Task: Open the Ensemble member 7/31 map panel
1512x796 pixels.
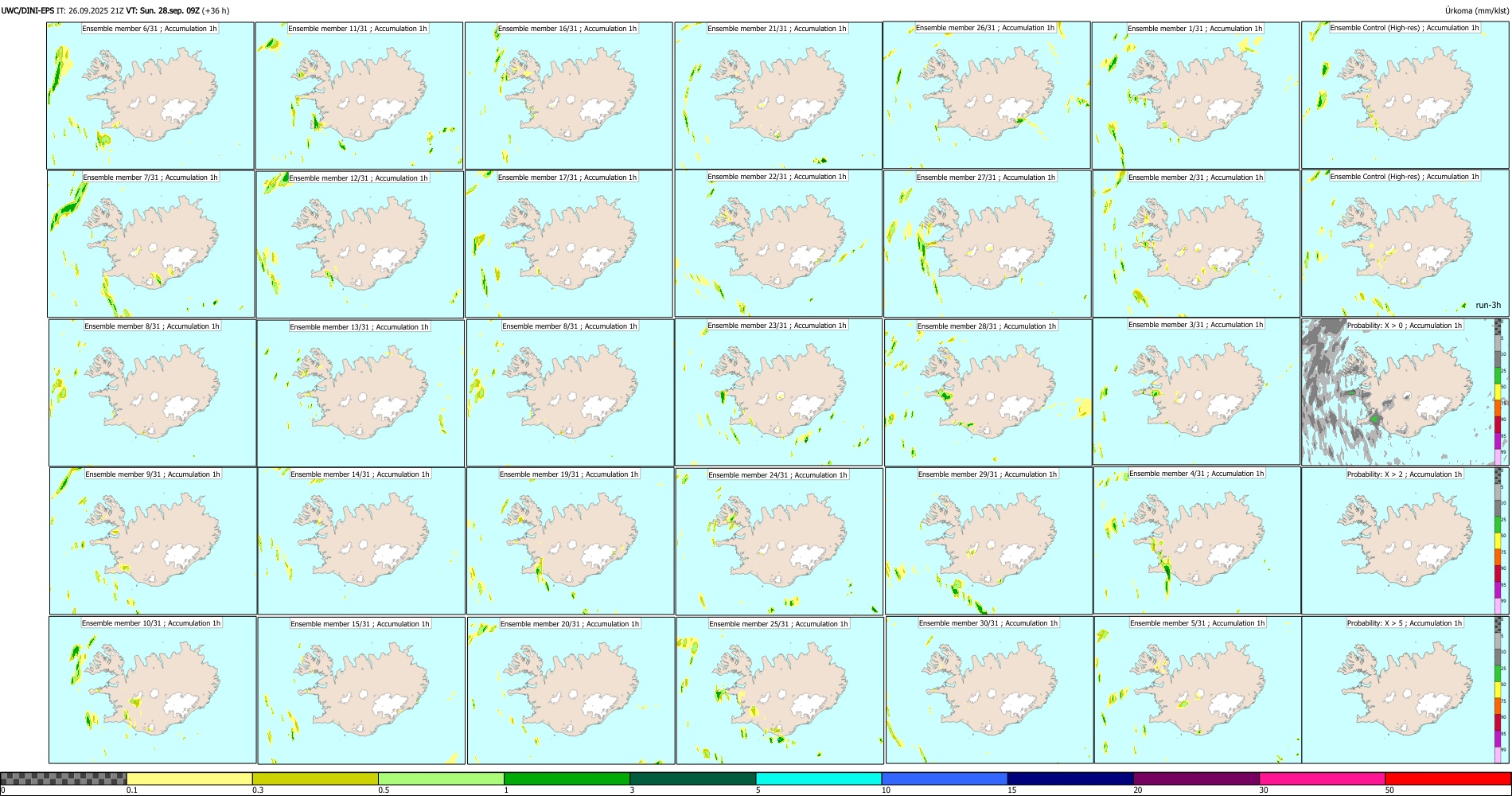Action: [x=151, y=244]
